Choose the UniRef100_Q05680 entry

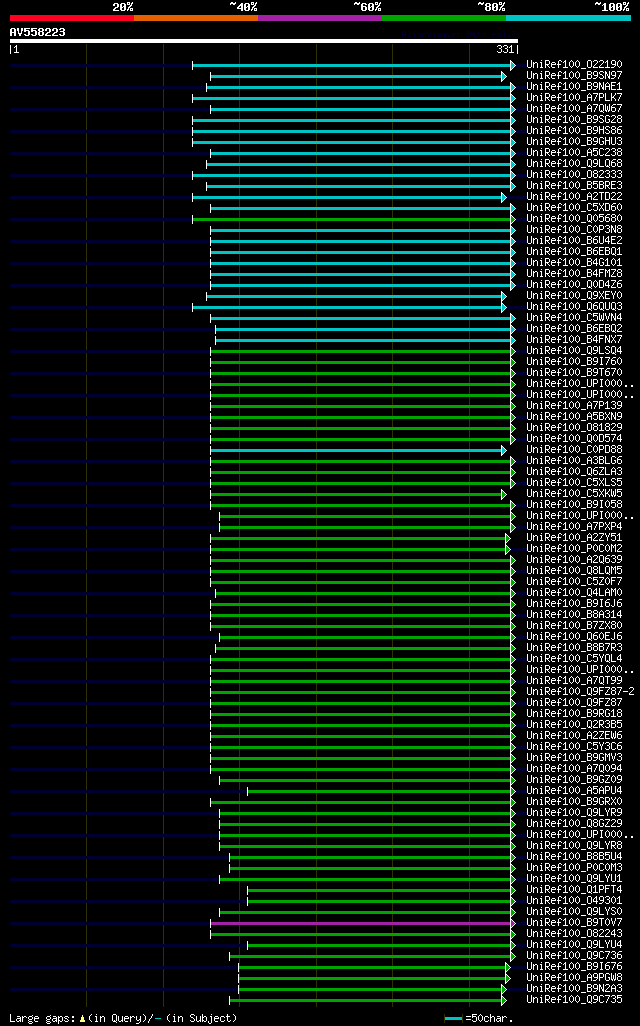[x=574, y=219]
